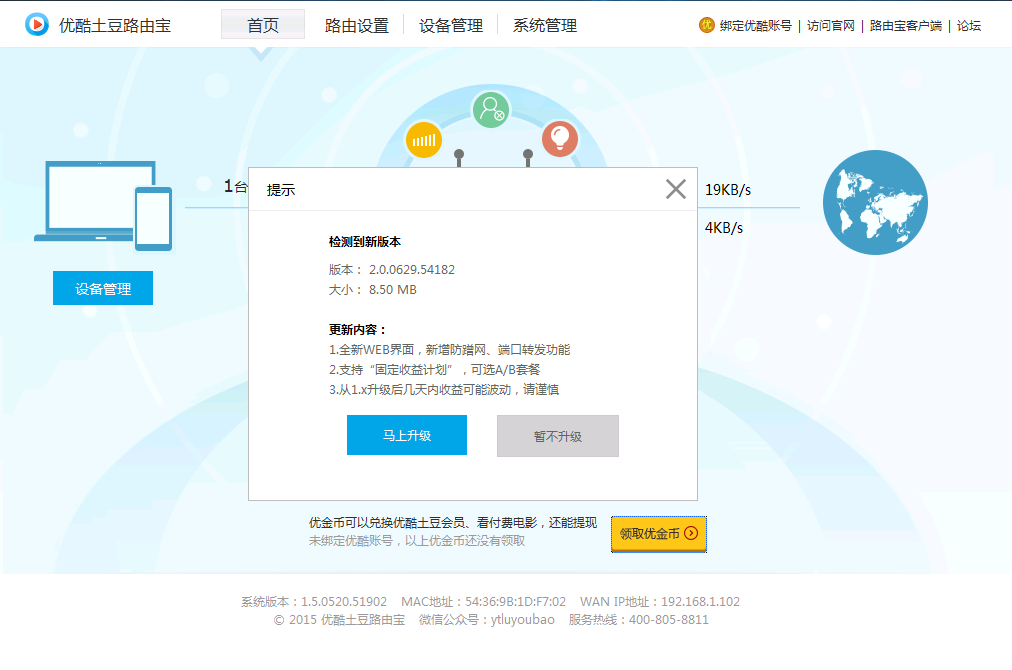The image size is (1012, 670).
Task: Click the 微信公众号 ytluyoubao text
Action: tap(487, 620)
